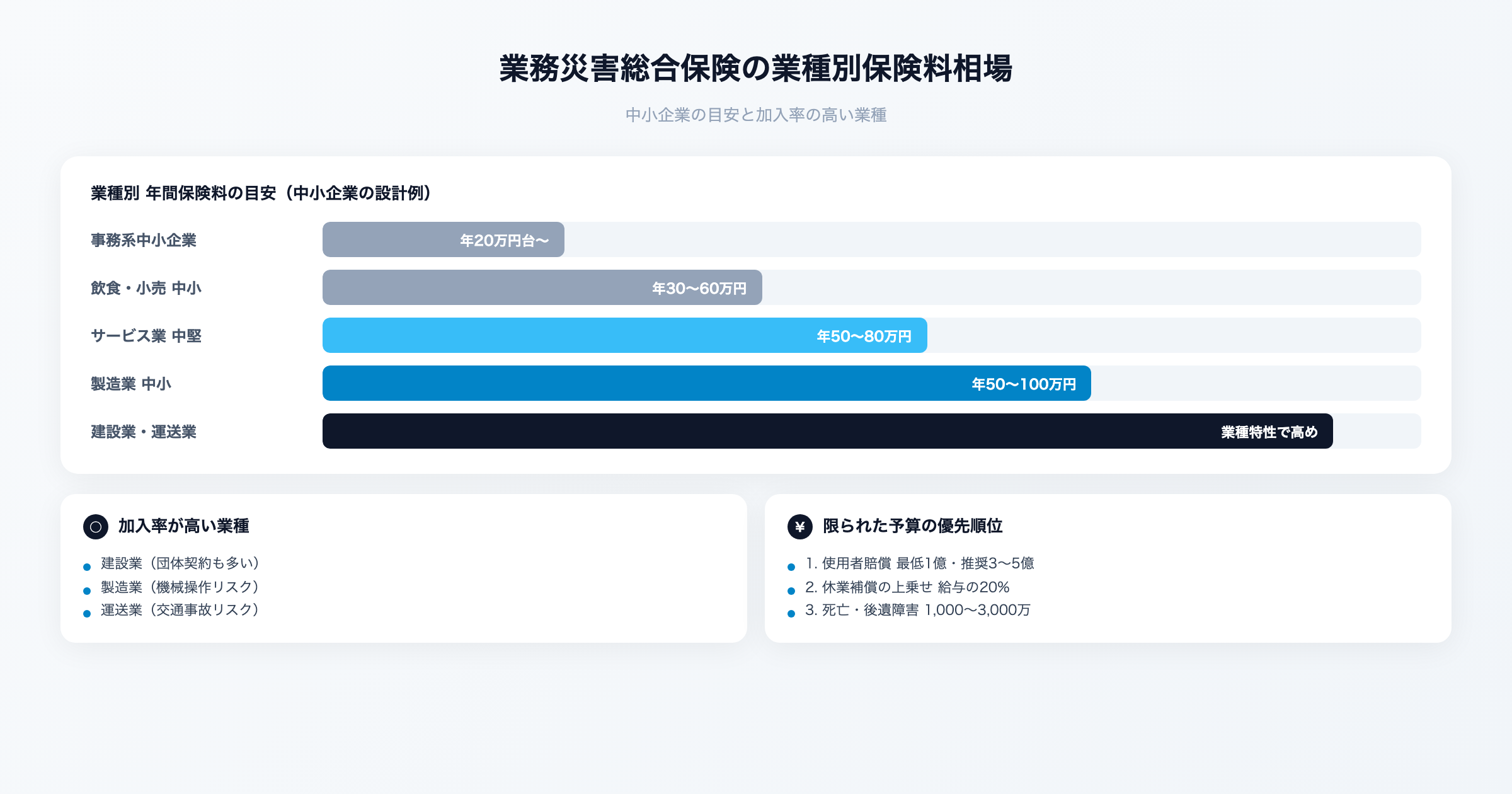This screenshot has width=1512, height=794.
Task: Click the circle icon beside 加入率が高い業種
Action: coord(96,527)
